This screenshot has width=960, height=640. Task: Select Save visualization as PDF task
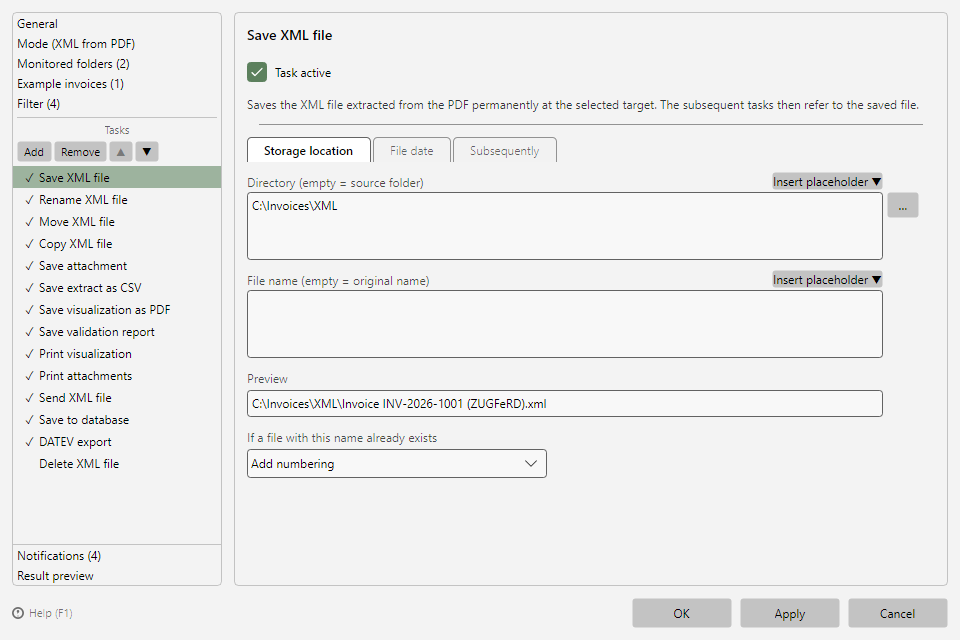tap(117, 310)
